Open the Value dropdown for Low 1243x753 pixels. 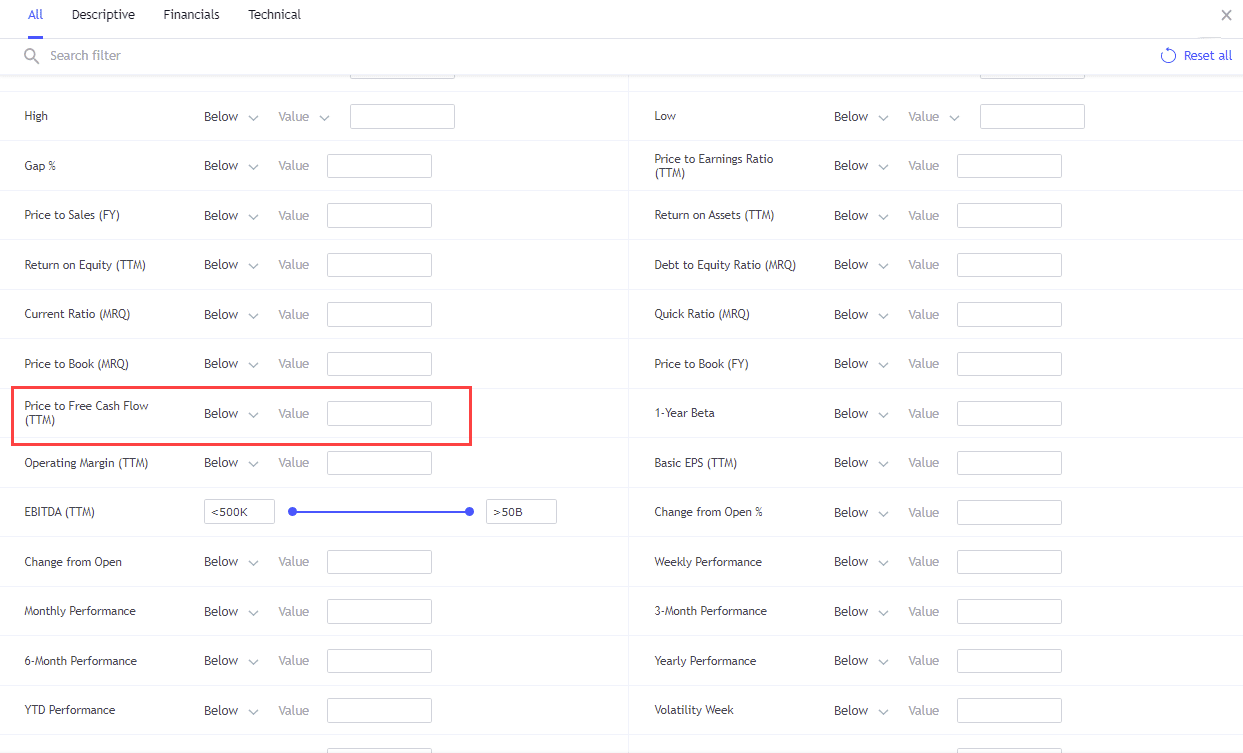[x=933, y=117]
